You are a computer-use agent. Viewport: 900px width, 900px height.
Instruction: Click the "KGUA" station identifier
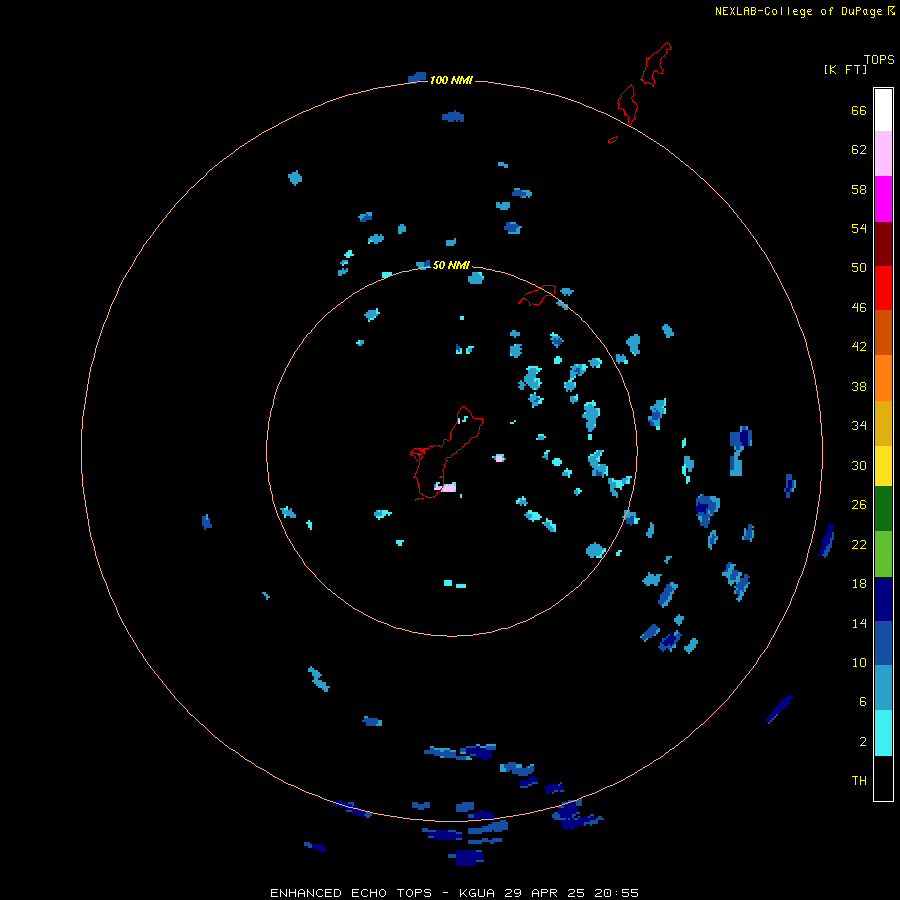coord(476,893)
